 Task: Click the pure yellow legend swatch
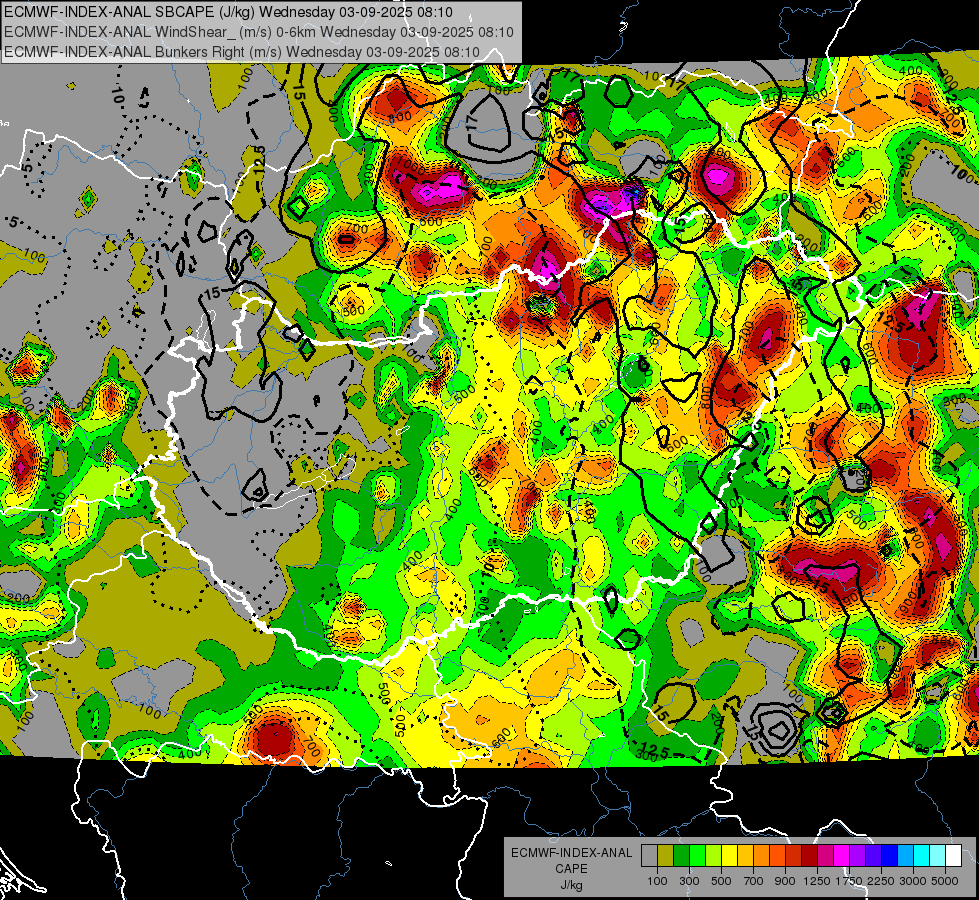tap(729, 856)
